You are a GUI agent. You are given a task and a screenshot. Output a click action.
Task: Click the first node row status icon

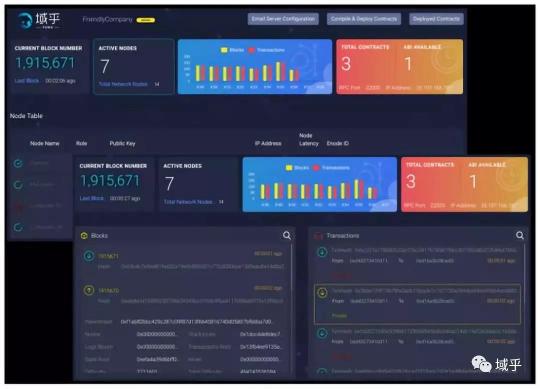[18, 164]
